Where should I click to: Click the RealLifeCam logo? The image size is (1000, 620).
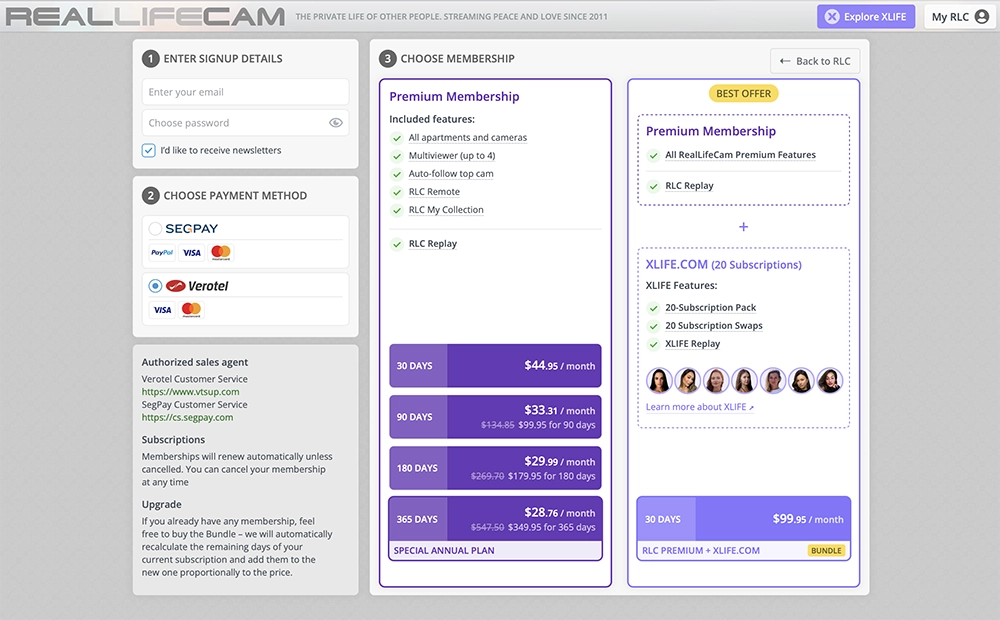[145, 17]
